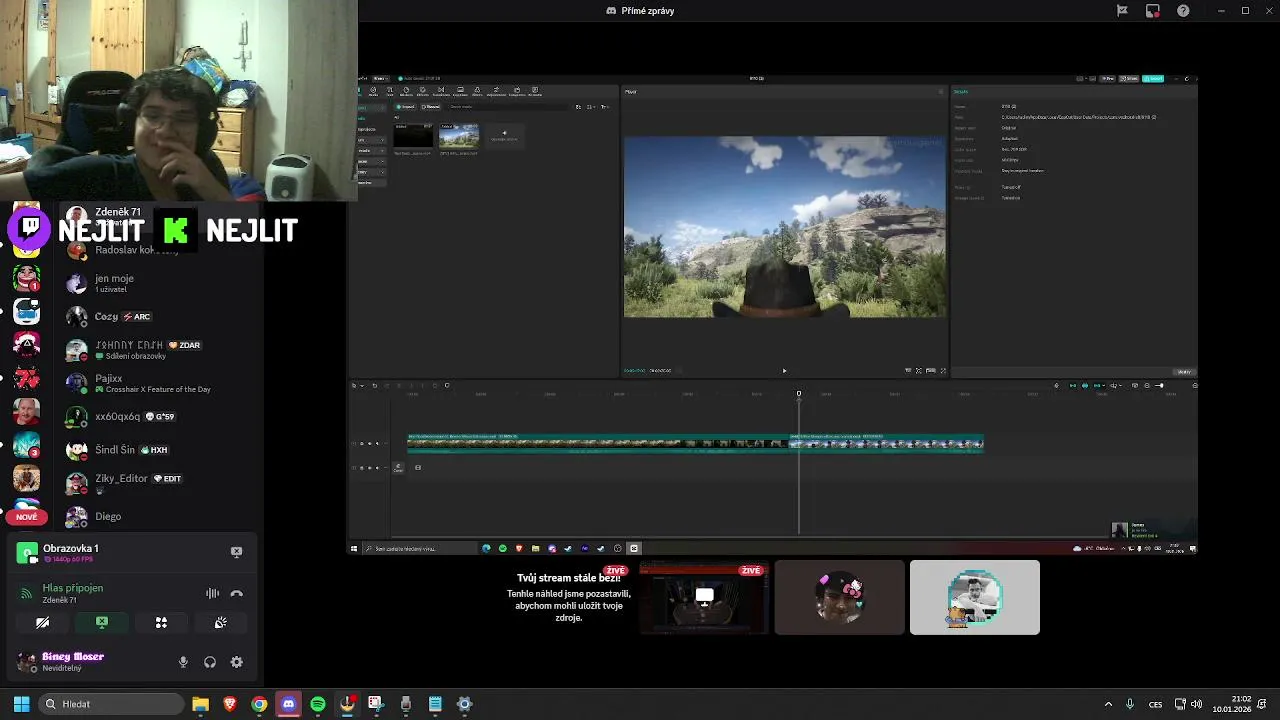This screenshot has height=720, width=1280.
Task: Select second clip on CapCut timeline
Action: (887, 444)
